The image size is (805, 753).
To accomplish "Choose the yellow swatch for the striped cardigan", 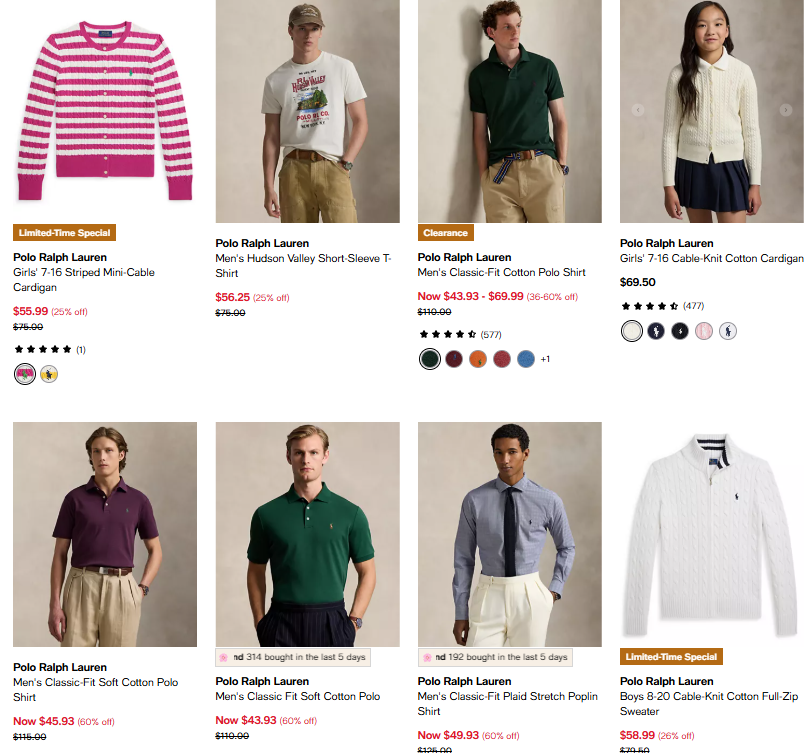I will [x=49, y=374].
